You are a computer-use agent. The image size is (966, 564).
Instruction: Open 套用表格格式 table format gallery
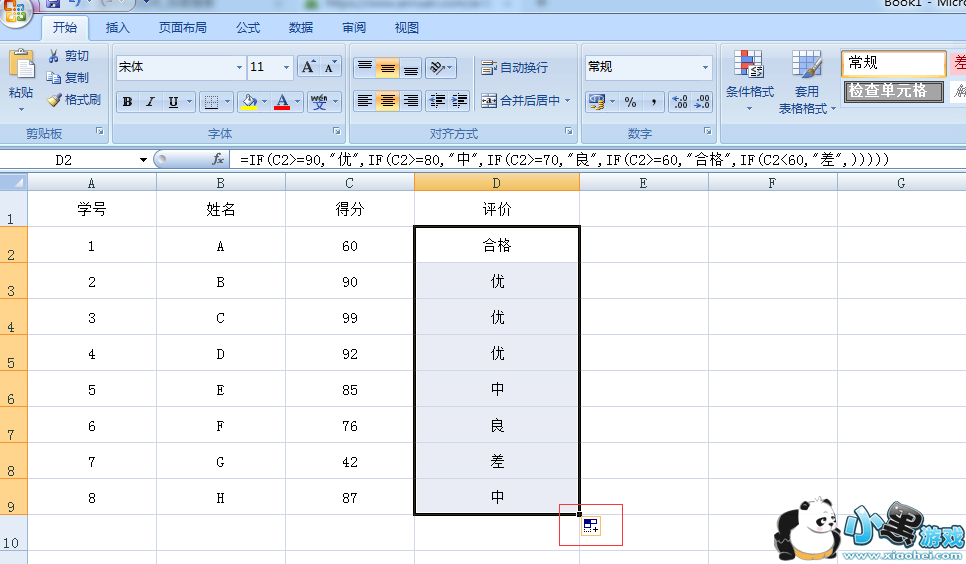806,82
